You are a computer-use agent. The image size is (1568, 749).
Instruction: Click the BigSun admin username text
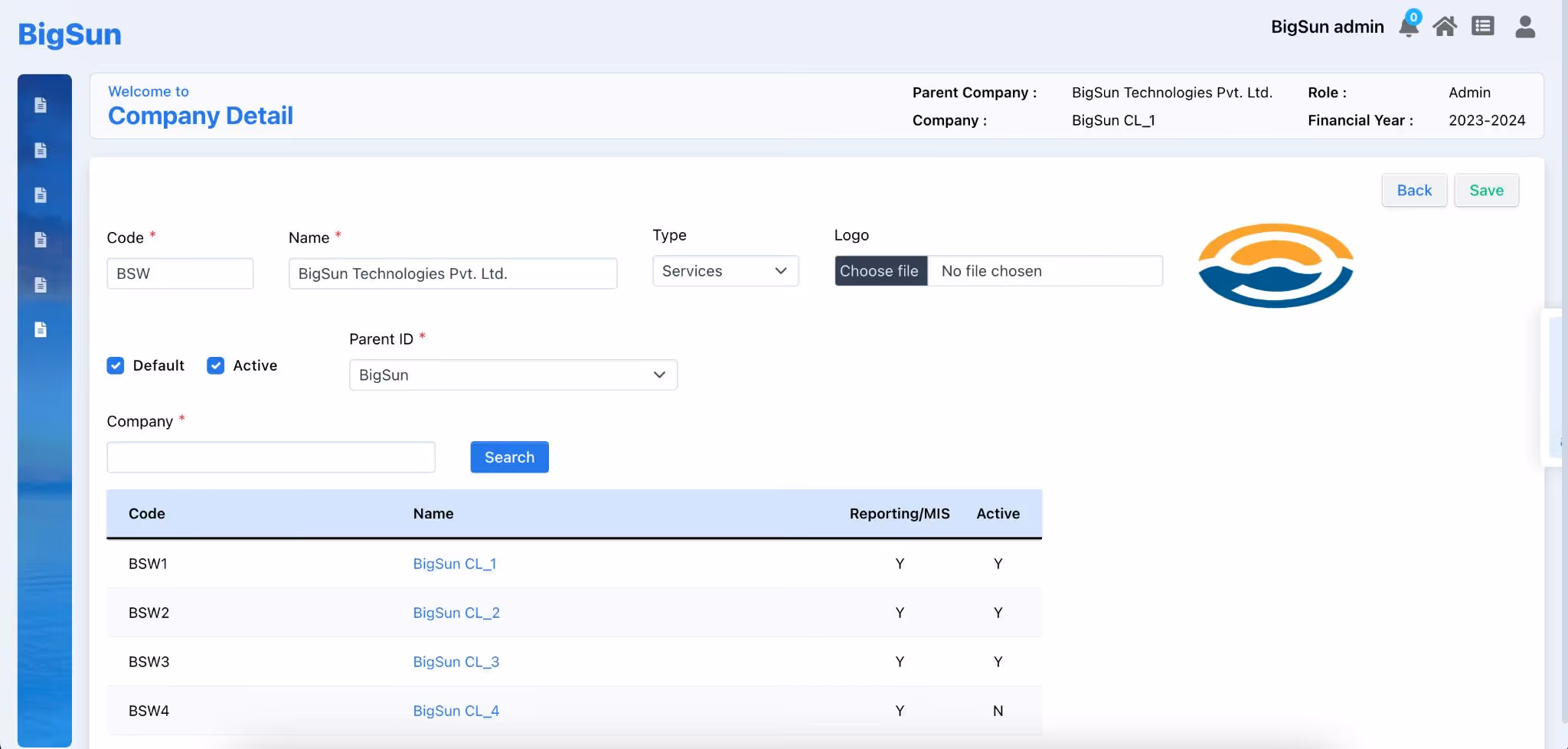pos(1328,27)
